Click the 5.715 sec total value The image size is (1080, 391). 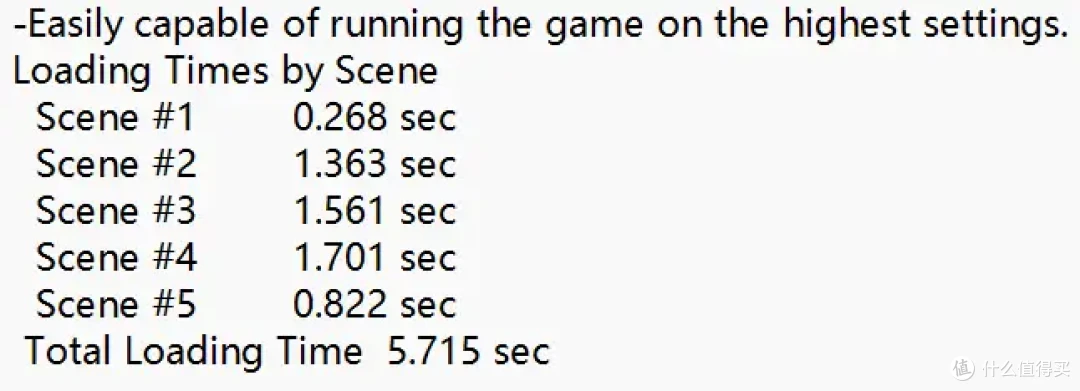pos(468,351)
